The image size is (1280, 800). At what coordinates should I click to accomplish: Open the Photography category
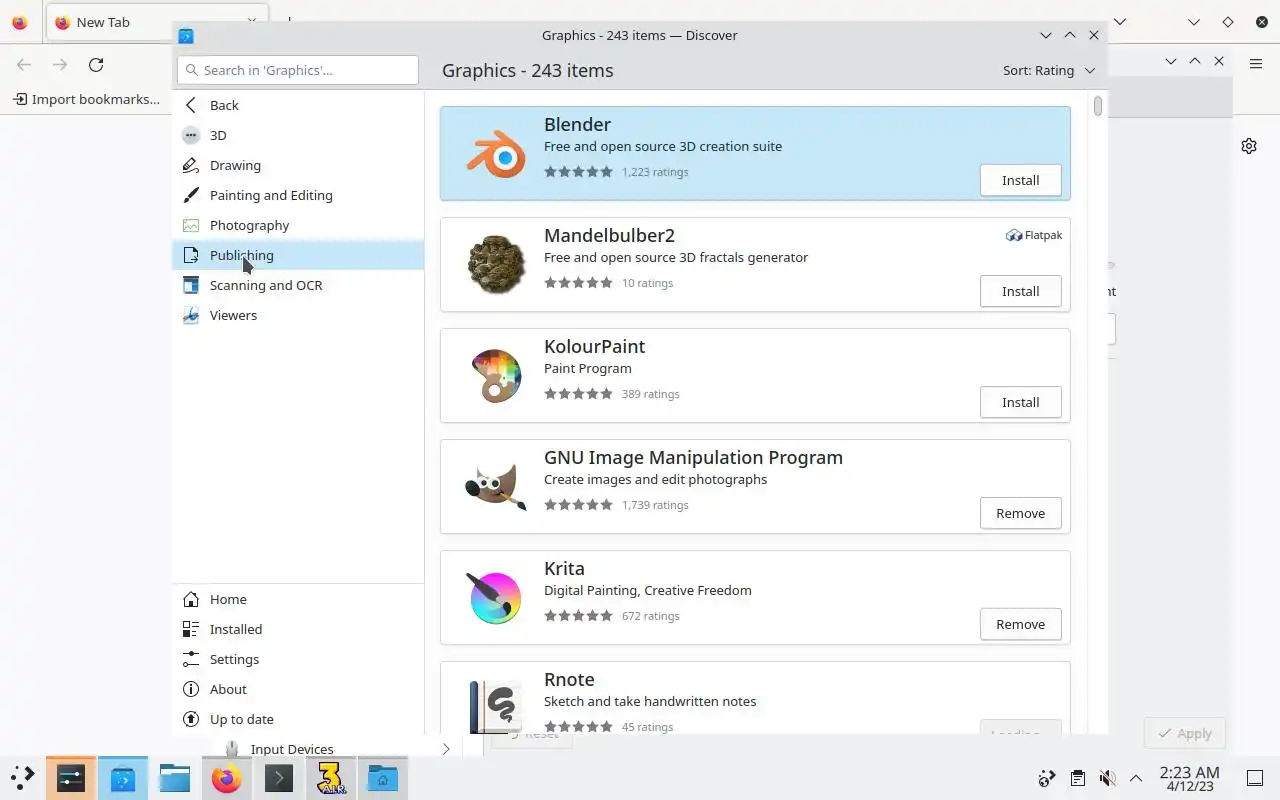point(298,225)
